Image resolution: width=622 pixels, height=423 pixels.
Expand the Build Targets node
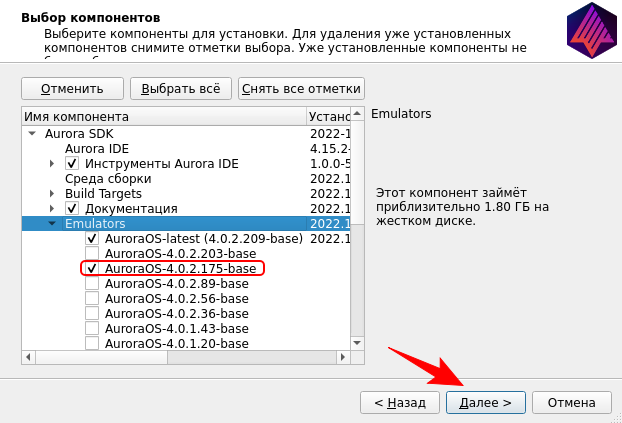coord(52,194)
